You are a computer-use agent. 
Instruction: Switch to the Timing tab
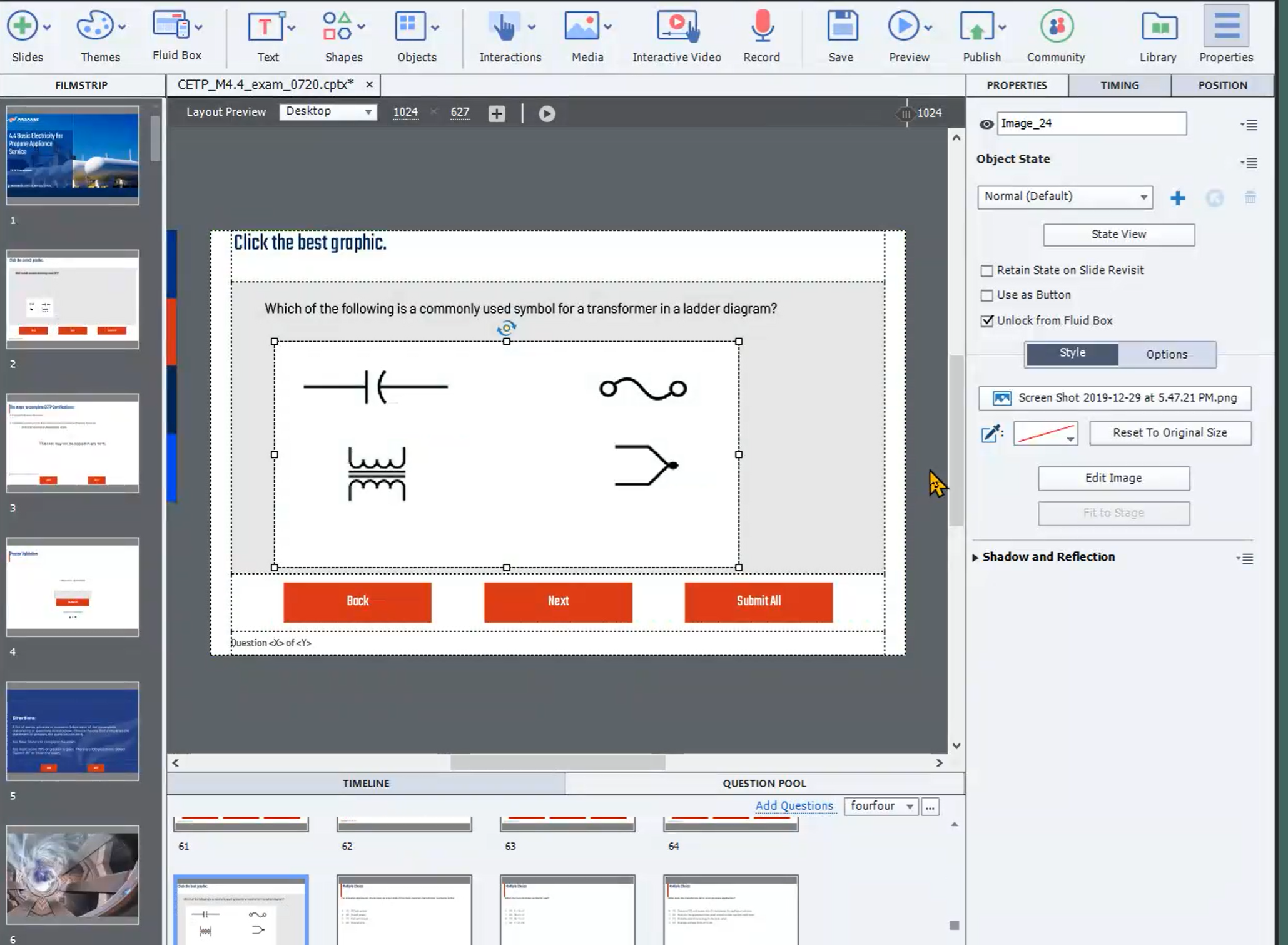tap(1119, 85)
